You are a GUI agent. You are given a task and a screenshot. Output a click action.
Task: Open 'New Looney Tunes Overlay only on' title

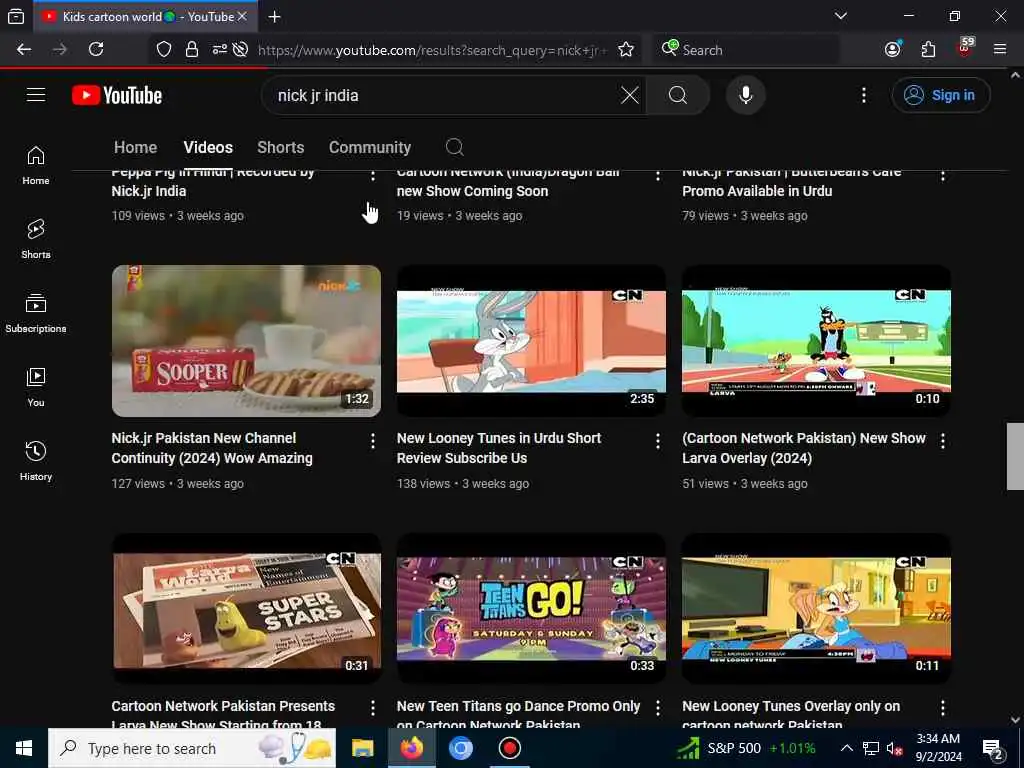click(791, 714)
